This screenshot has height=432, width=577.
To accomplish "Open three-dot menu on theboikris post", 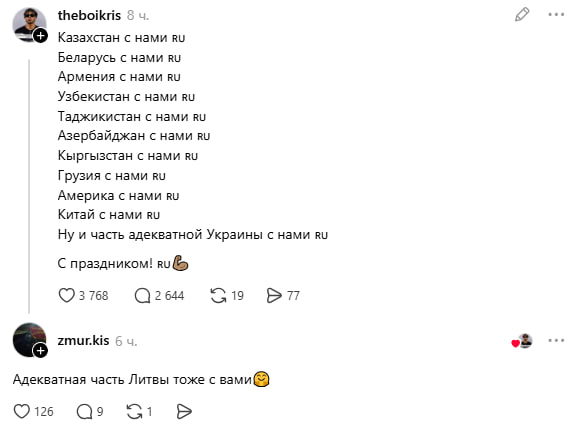I will 556,15.
